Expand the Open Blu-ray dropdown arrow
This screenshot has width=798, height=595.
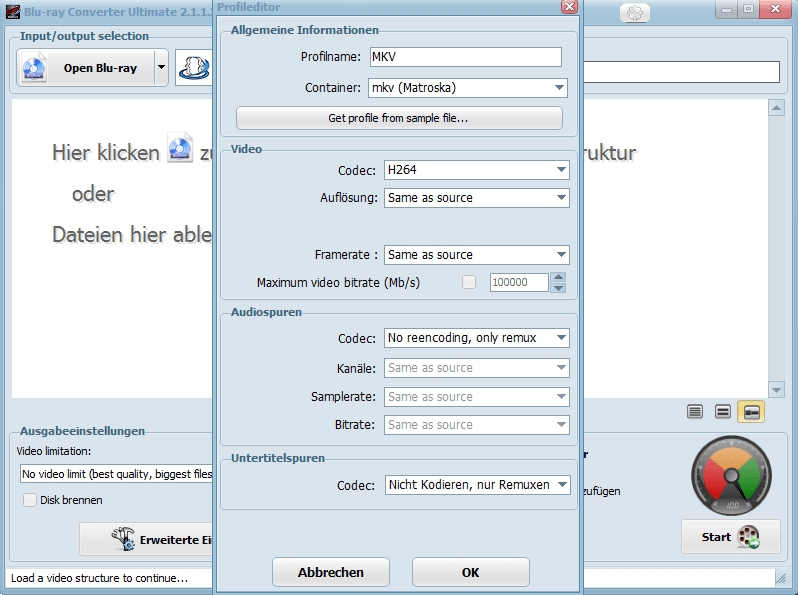[x=161, y=67]
